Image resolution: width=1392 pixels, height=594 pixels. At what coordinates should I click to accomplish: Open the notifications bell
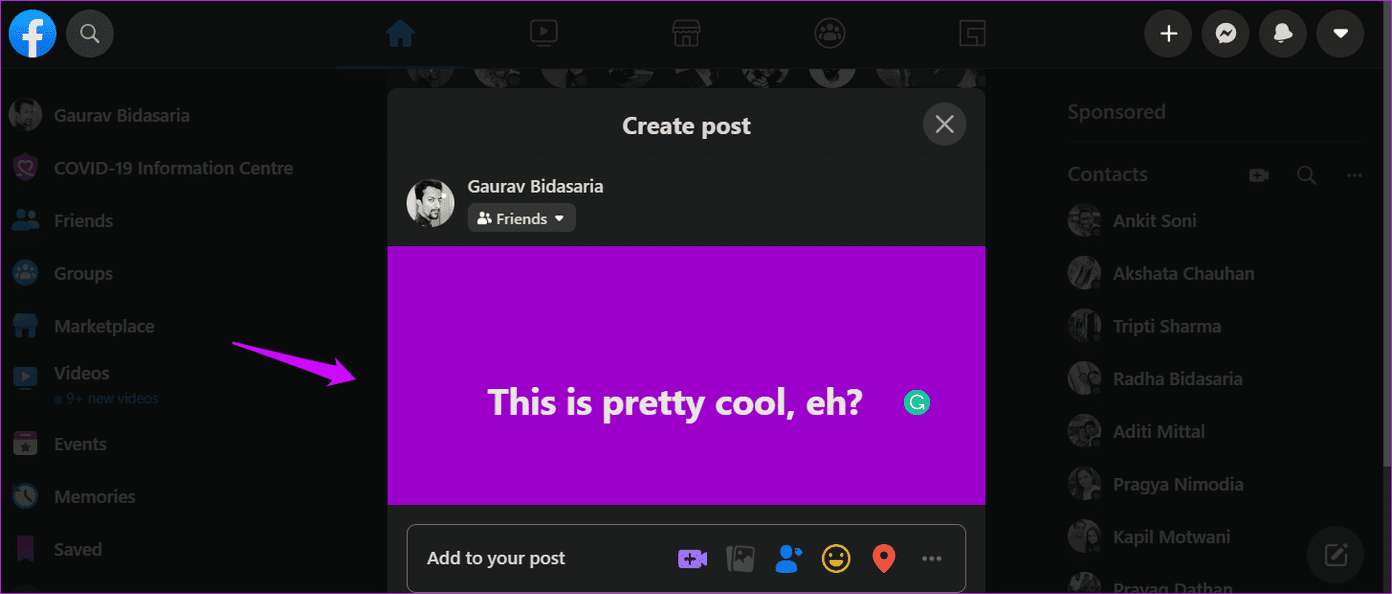click(1283, 34)
